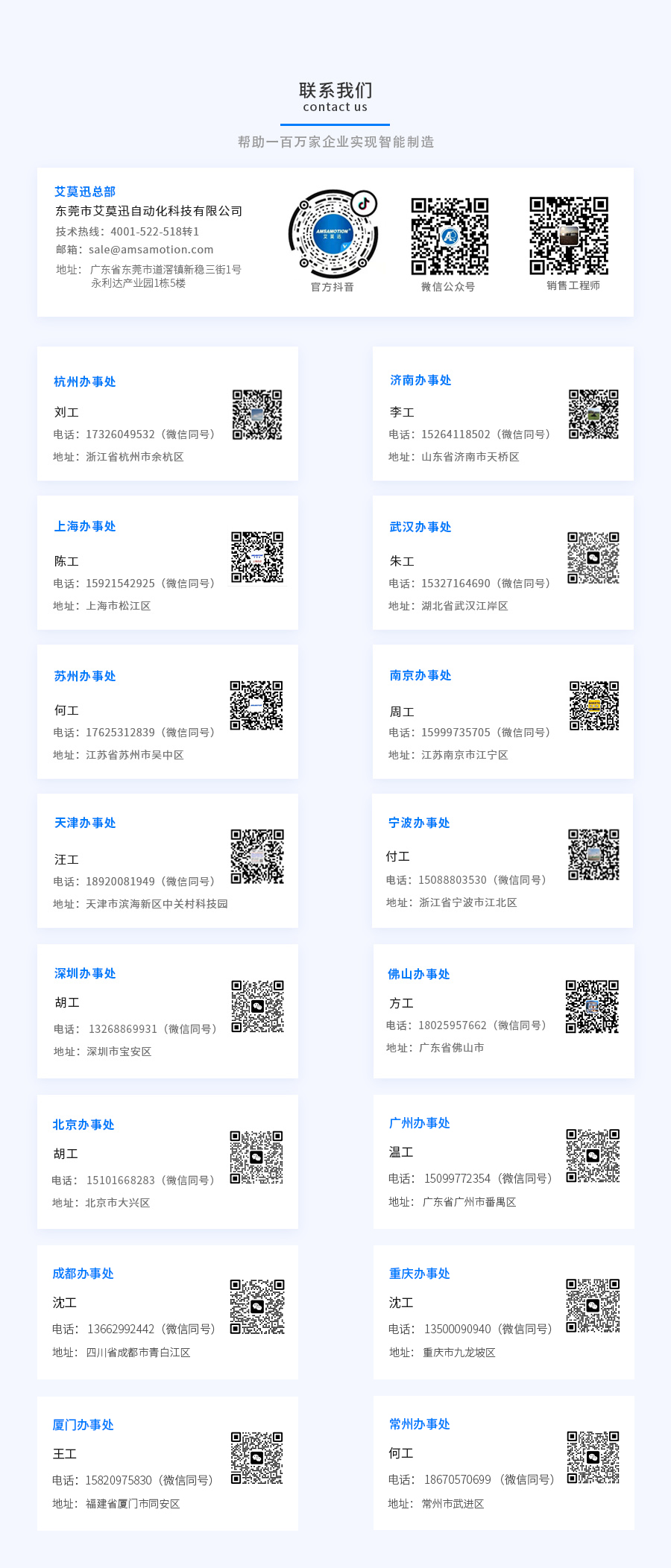
Task: Select the 济南办事处 heading
Action: point(420,380)
